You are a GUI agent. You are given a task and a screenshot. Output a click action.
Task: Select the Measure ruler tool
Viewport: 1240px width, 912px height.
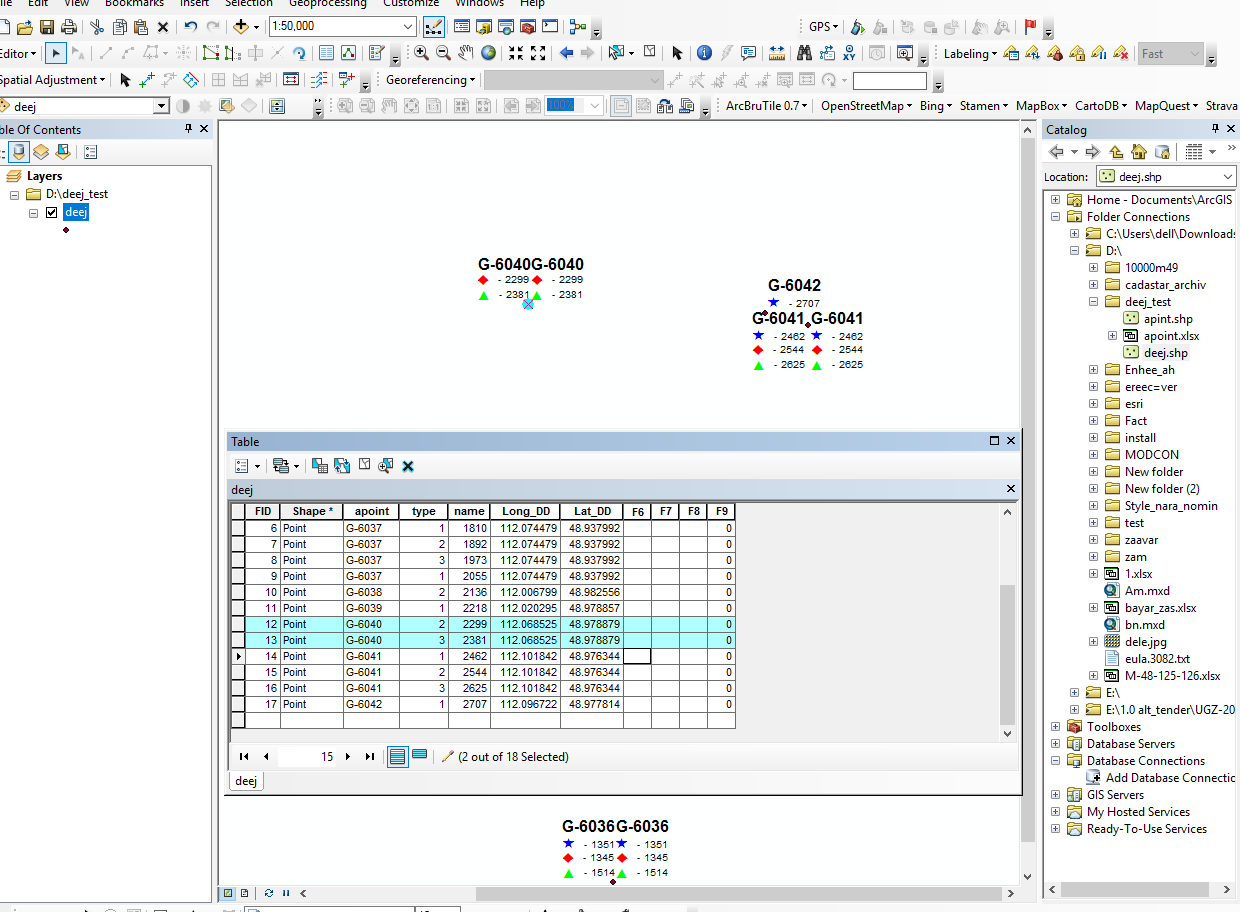tap(777, 53)
